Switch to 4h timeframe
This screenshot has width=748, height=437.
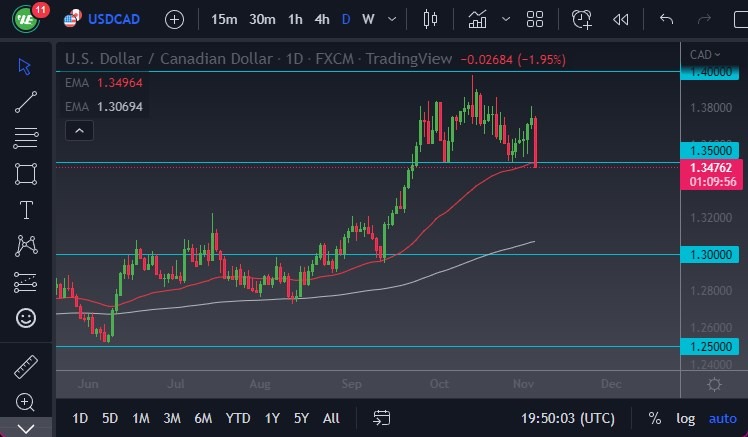coord(322,20)
